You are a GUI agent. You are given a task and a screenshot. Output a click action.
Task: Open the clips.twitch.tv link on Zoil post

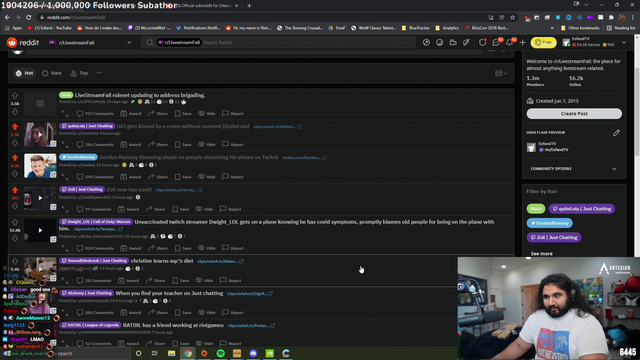pos(178,190)
